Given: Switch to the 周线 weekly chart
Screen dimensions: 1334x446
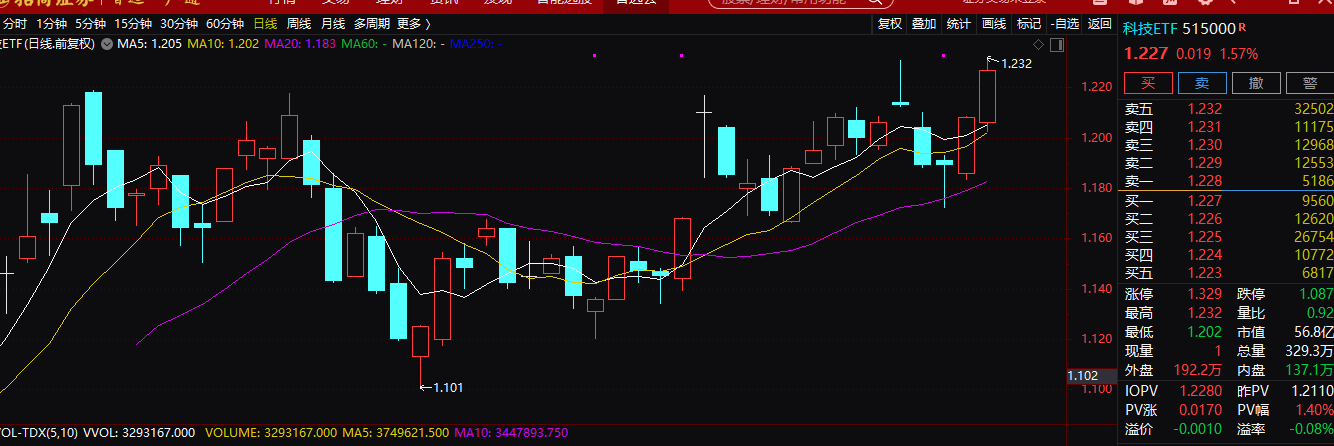Looking at the screenshot, I should pyautogui.click(x=299, y=23).
